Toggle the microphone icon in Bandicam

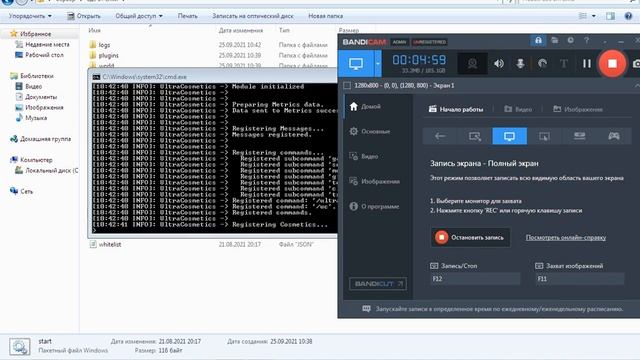[x=520, y=64]
